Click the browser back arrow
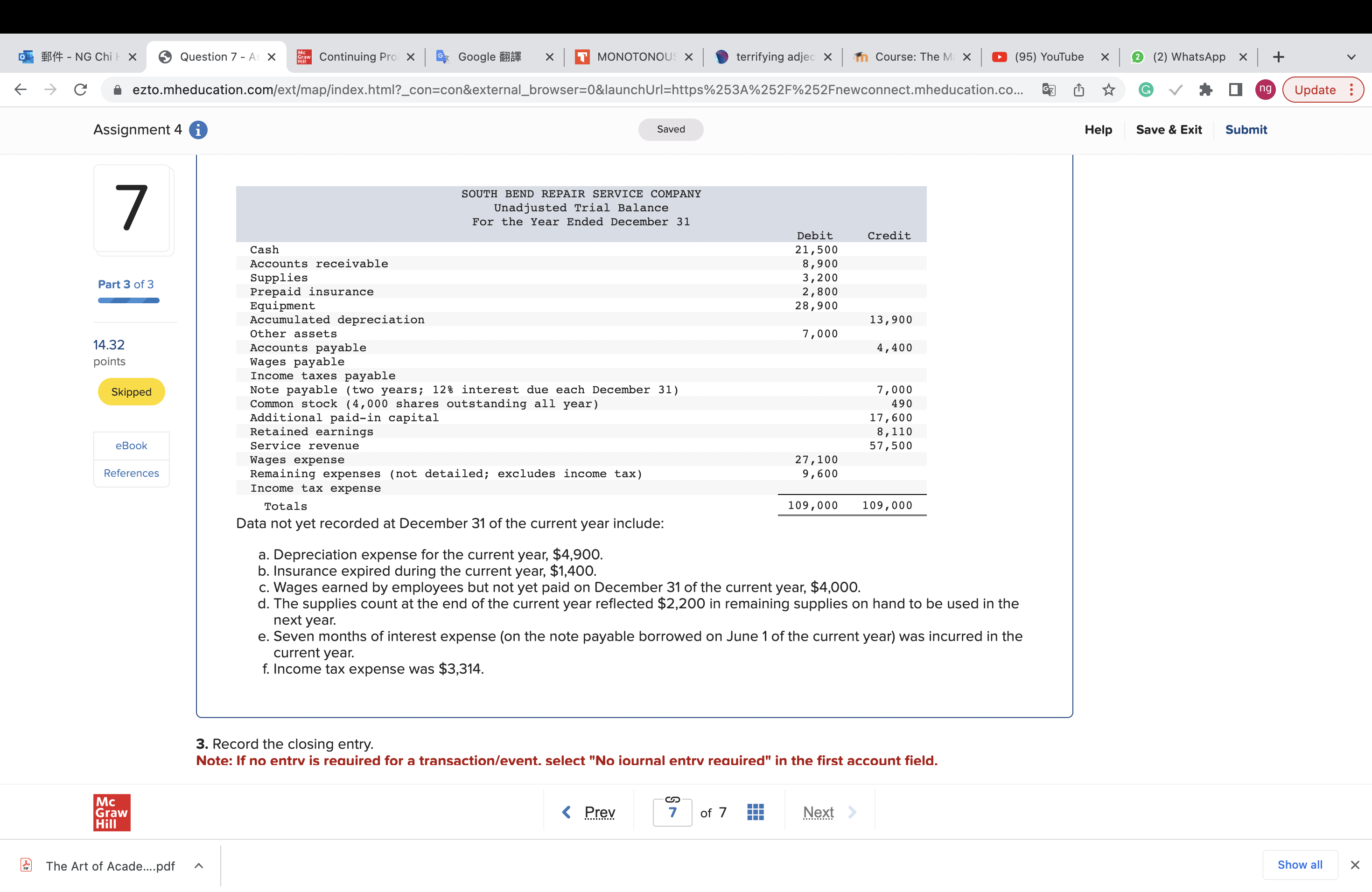Image resolution: width=1372 pixels, height=892 pixels. 21,89
